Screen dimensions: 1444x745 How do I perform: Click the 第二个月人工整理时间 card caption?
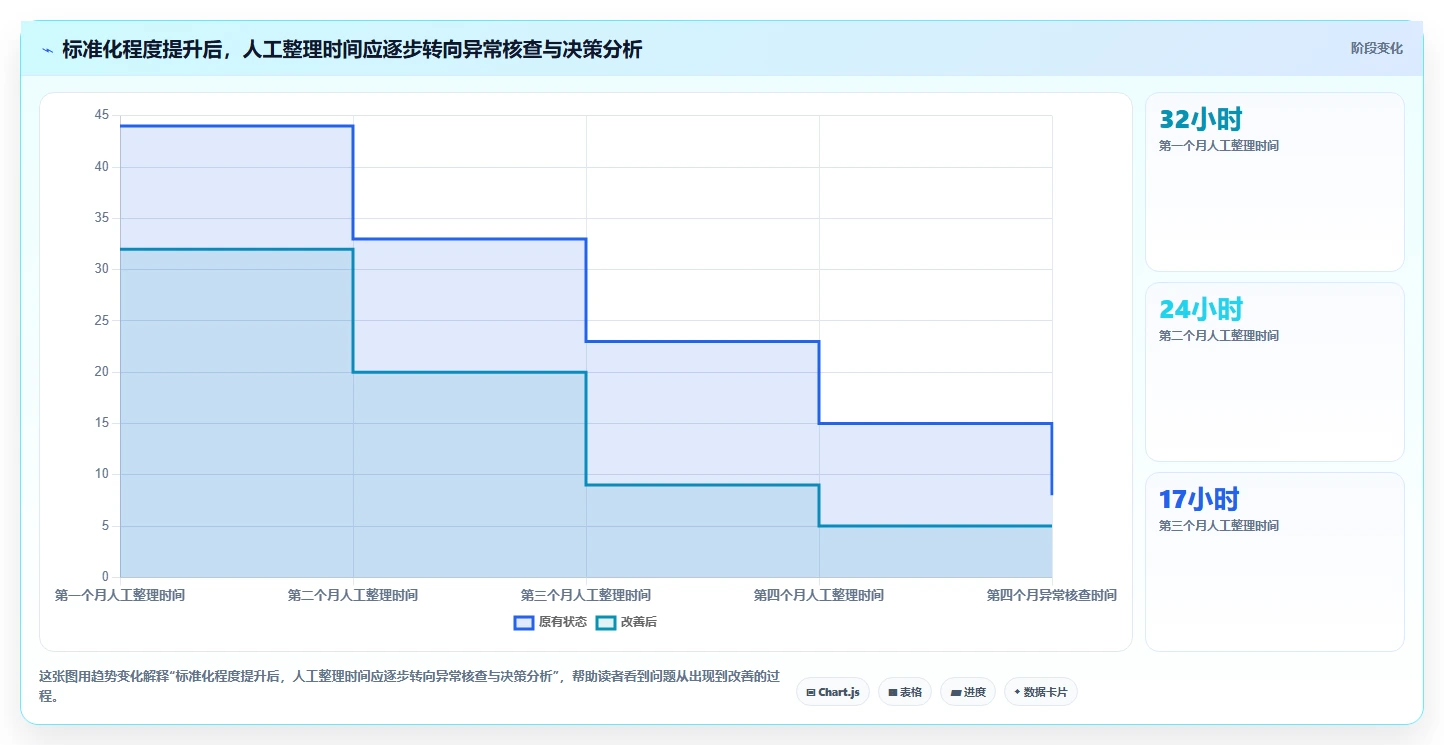click(x=1218, y=336)
